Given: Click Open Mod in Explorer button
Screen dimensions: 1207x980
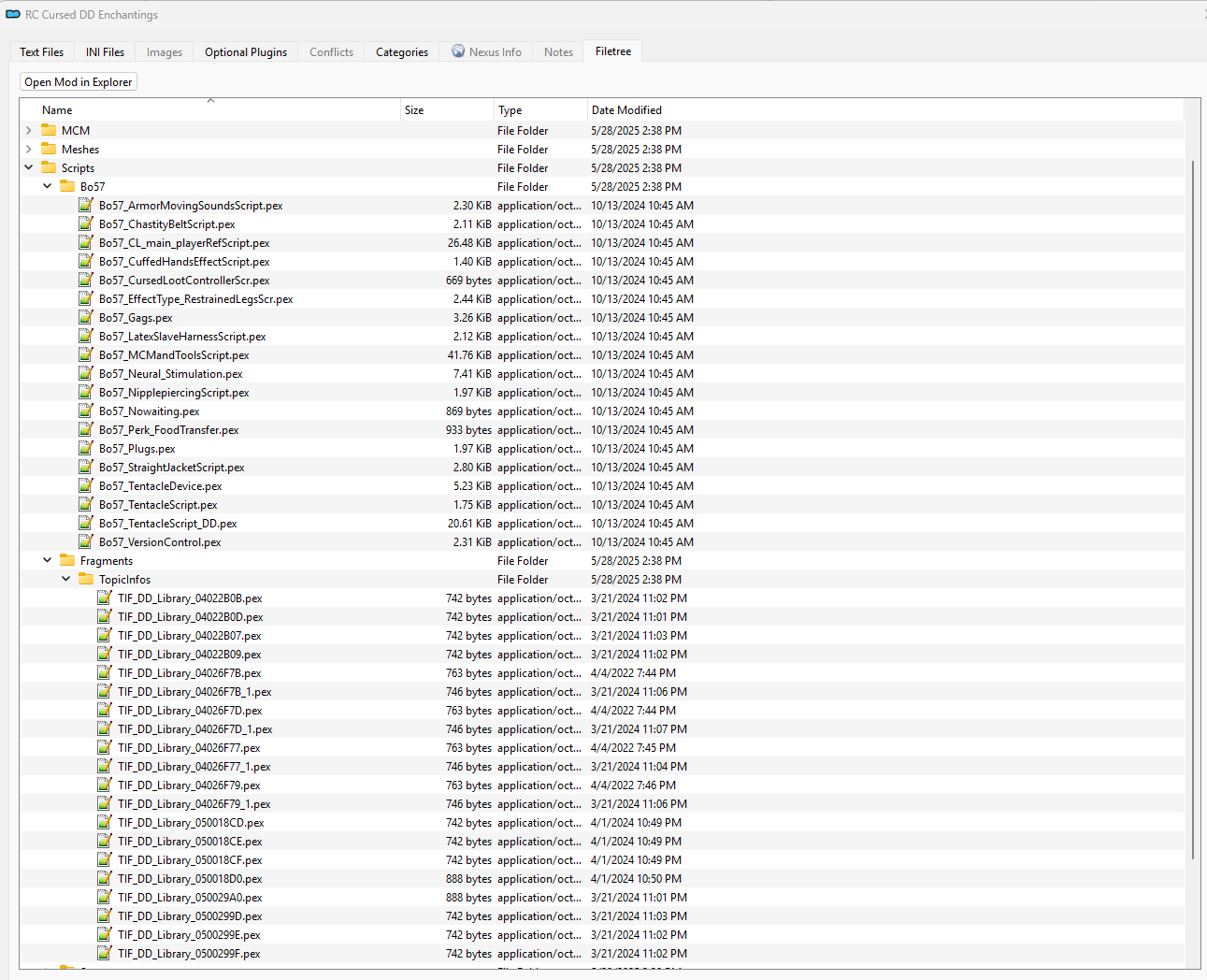Looking at the screenshot, I should 79,82.
